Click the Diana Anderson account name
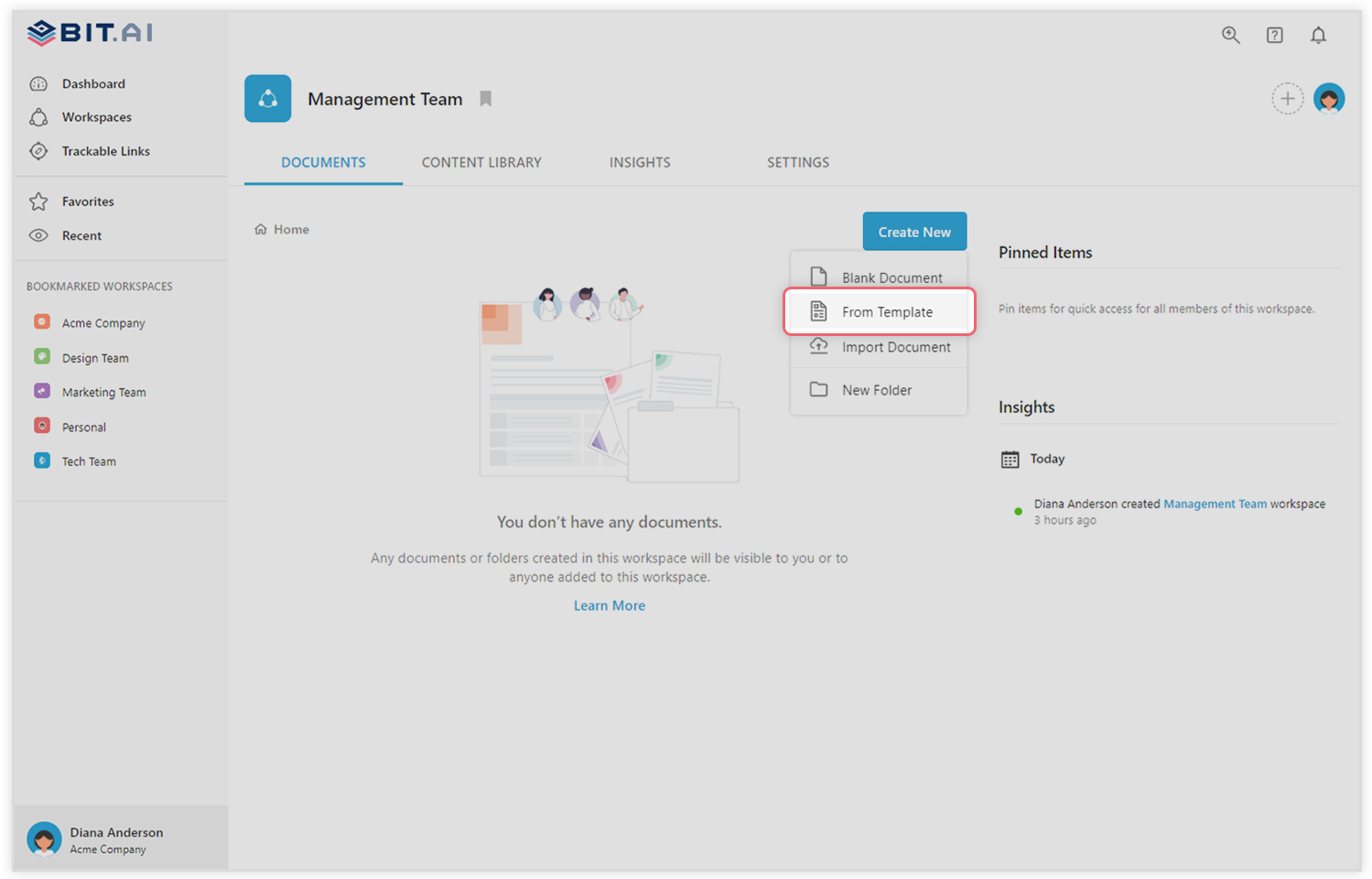The width and height of the screenshot is (1372, 879). (116, 832)
